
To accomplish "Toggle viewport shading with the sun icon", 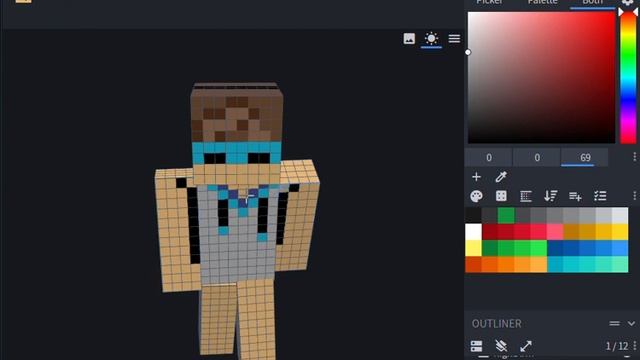I will [x=431, y=39].
